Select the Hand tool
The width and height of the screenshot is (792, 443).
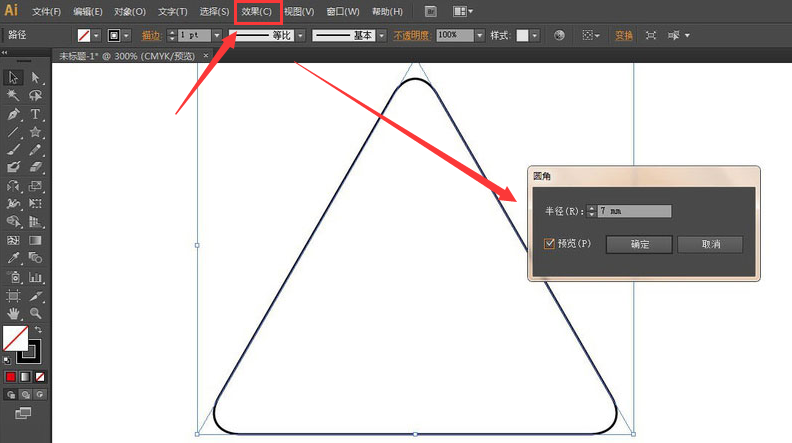pyautogui.click(x=14, y=313)
